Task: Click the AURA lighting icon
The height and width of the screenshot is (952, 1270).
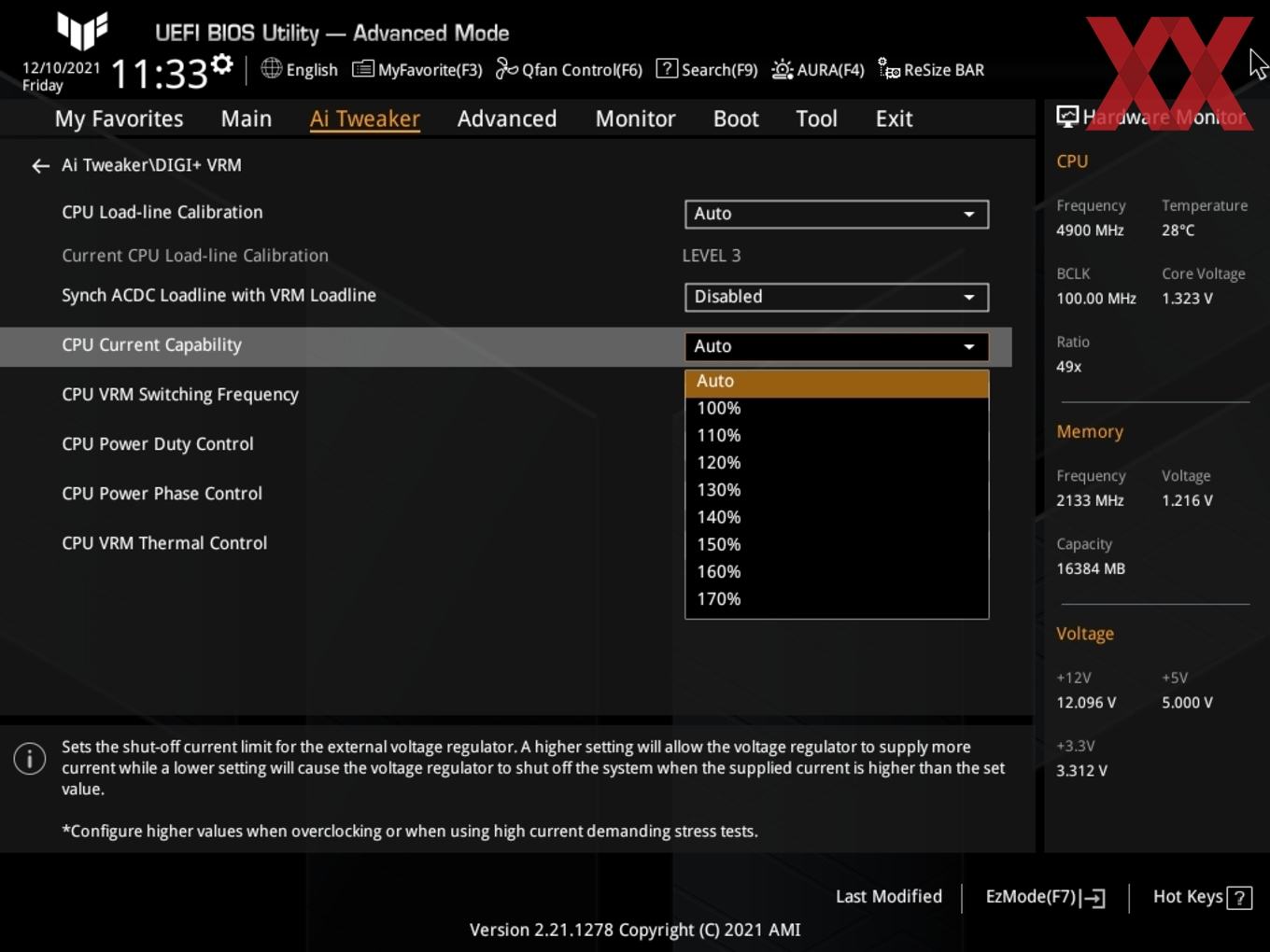Action: [x=782, y=69]
